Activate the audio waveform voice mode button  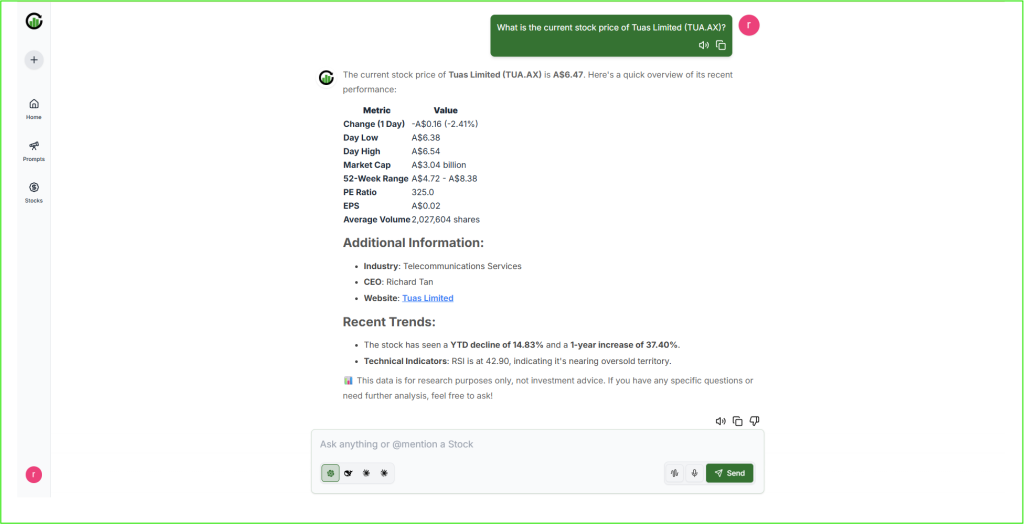tap(676, 473)
